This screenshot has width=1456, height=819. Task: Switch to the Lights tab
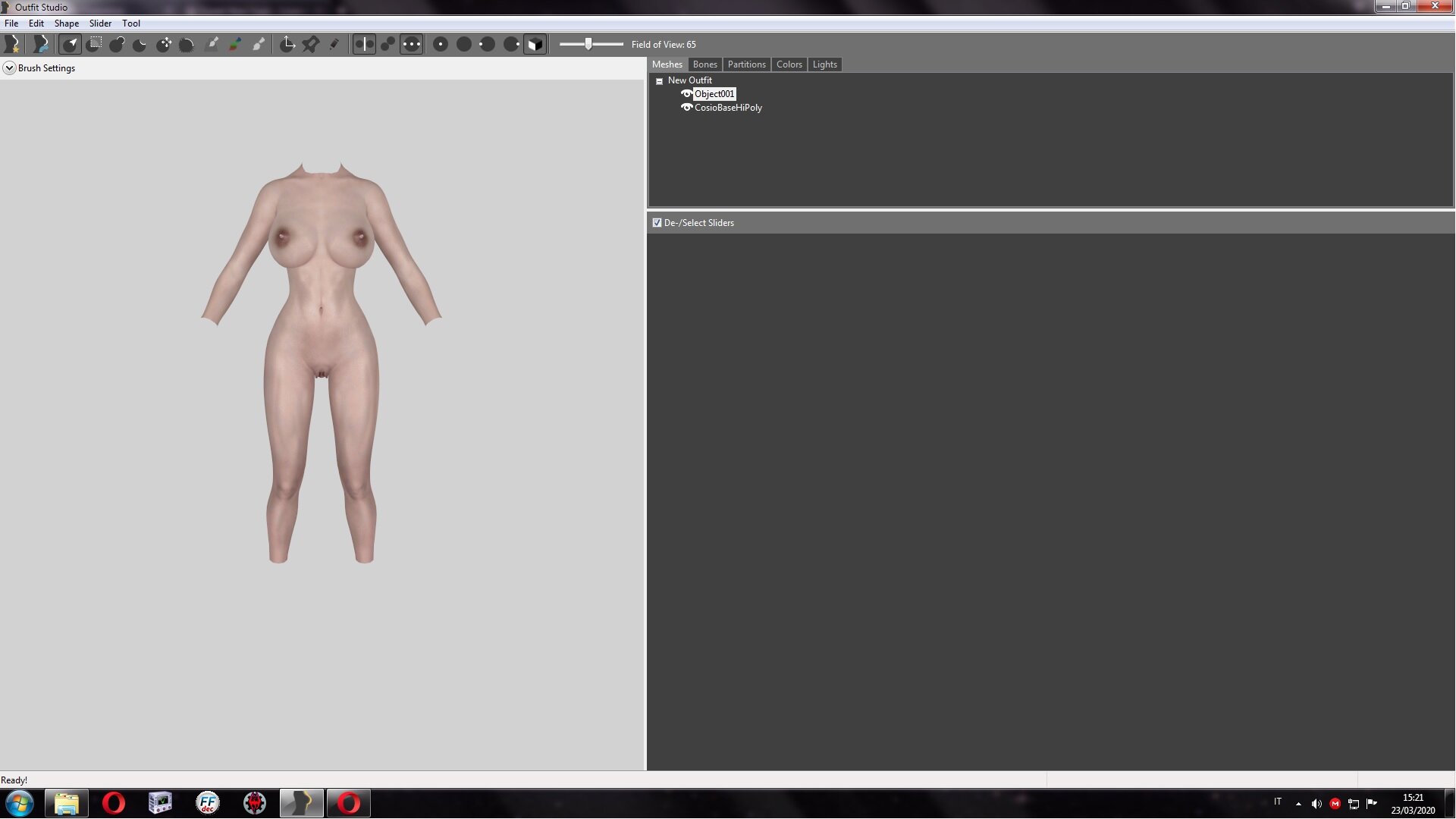tap(825, 64)
